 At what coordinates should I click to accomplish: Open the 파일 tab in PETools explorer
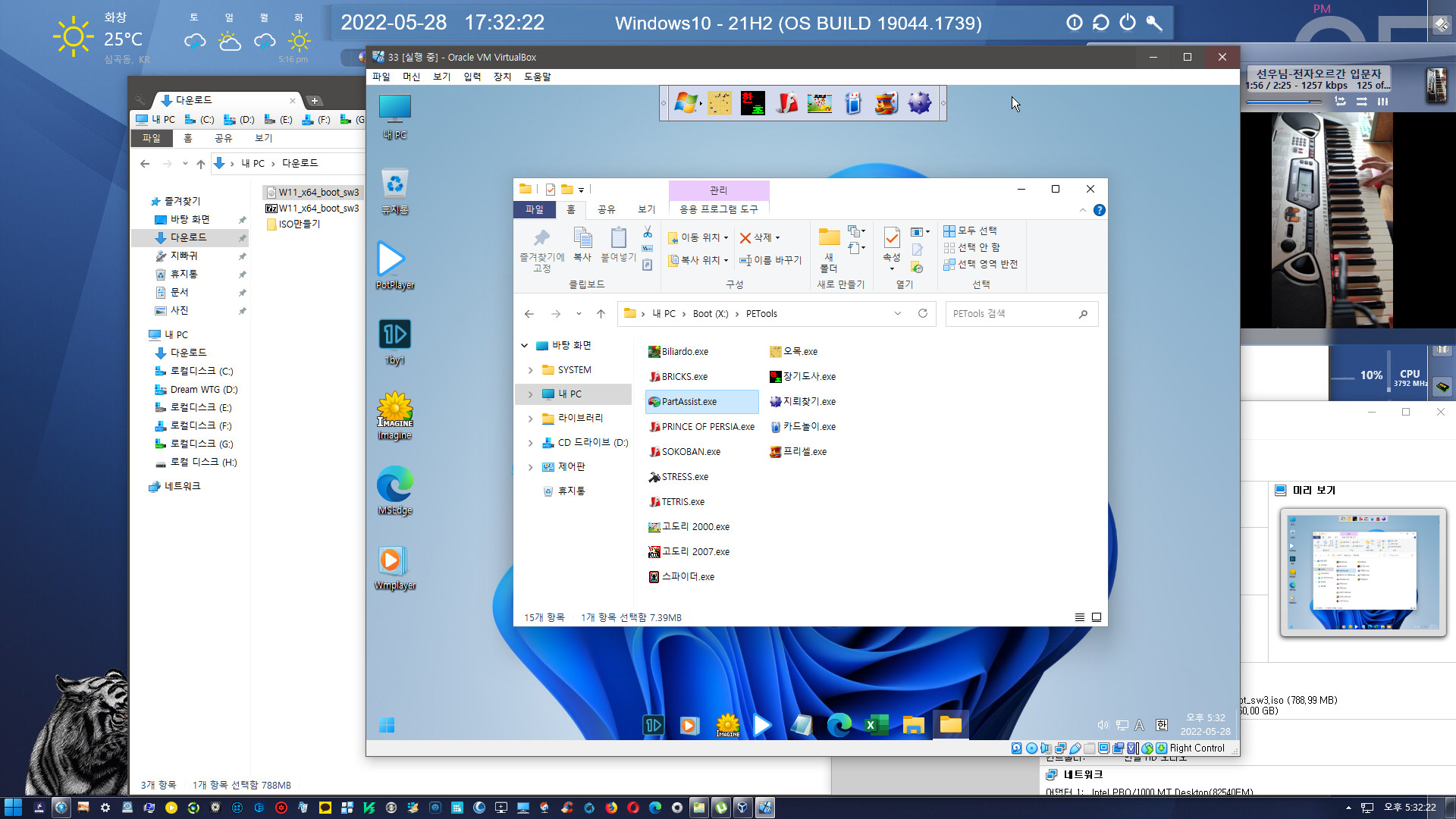pos(535,209)
